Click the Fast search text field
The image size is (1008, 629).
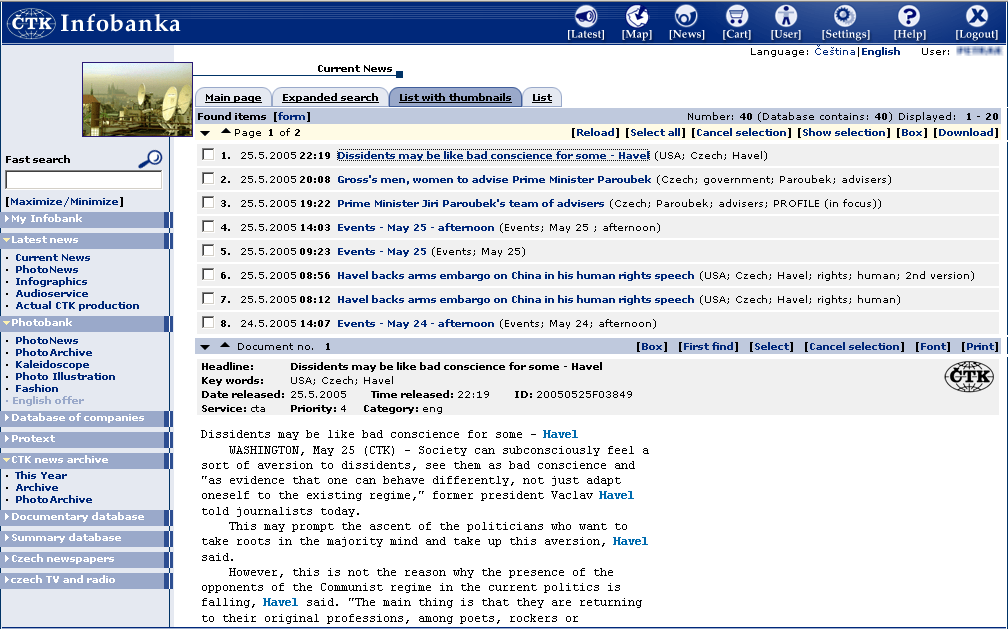[83, 180]
